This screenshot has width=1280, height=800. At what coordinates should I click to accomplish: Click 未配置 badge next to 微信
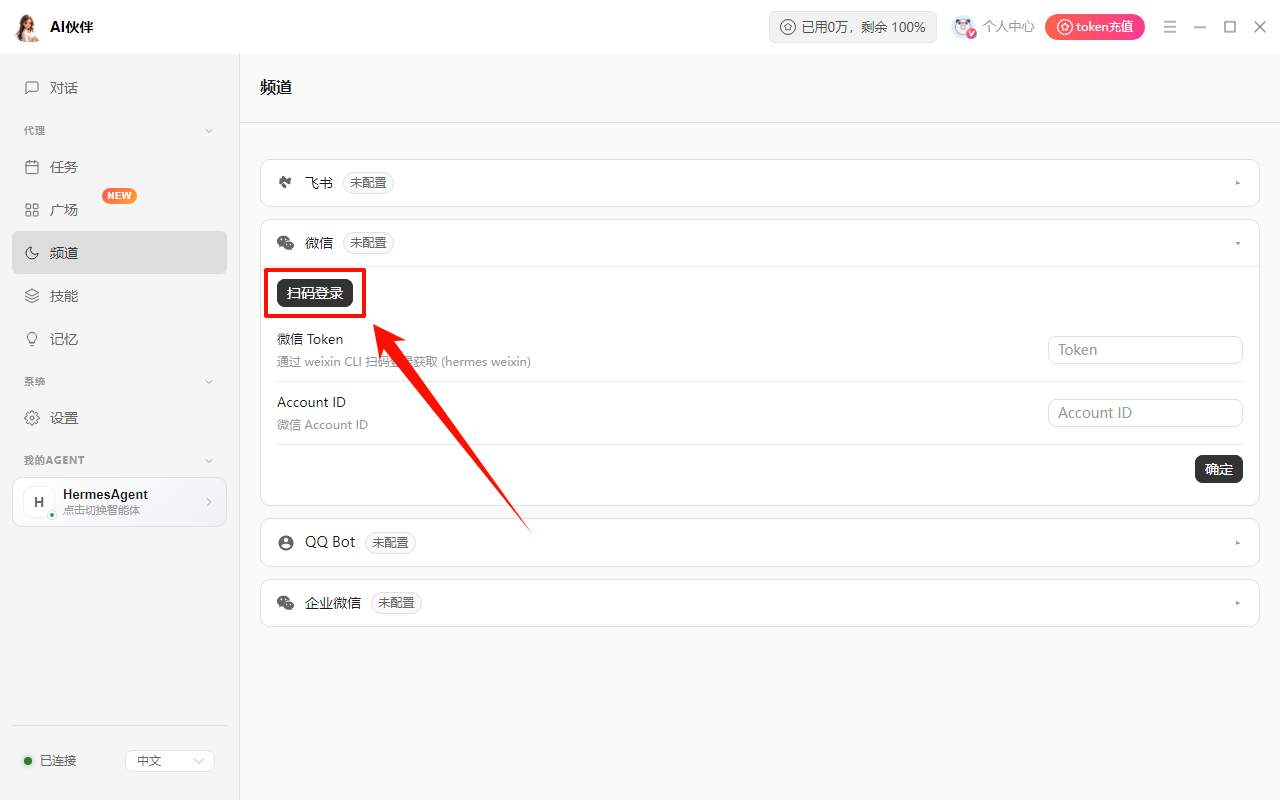pyautogui.click(x=368, y=243)
